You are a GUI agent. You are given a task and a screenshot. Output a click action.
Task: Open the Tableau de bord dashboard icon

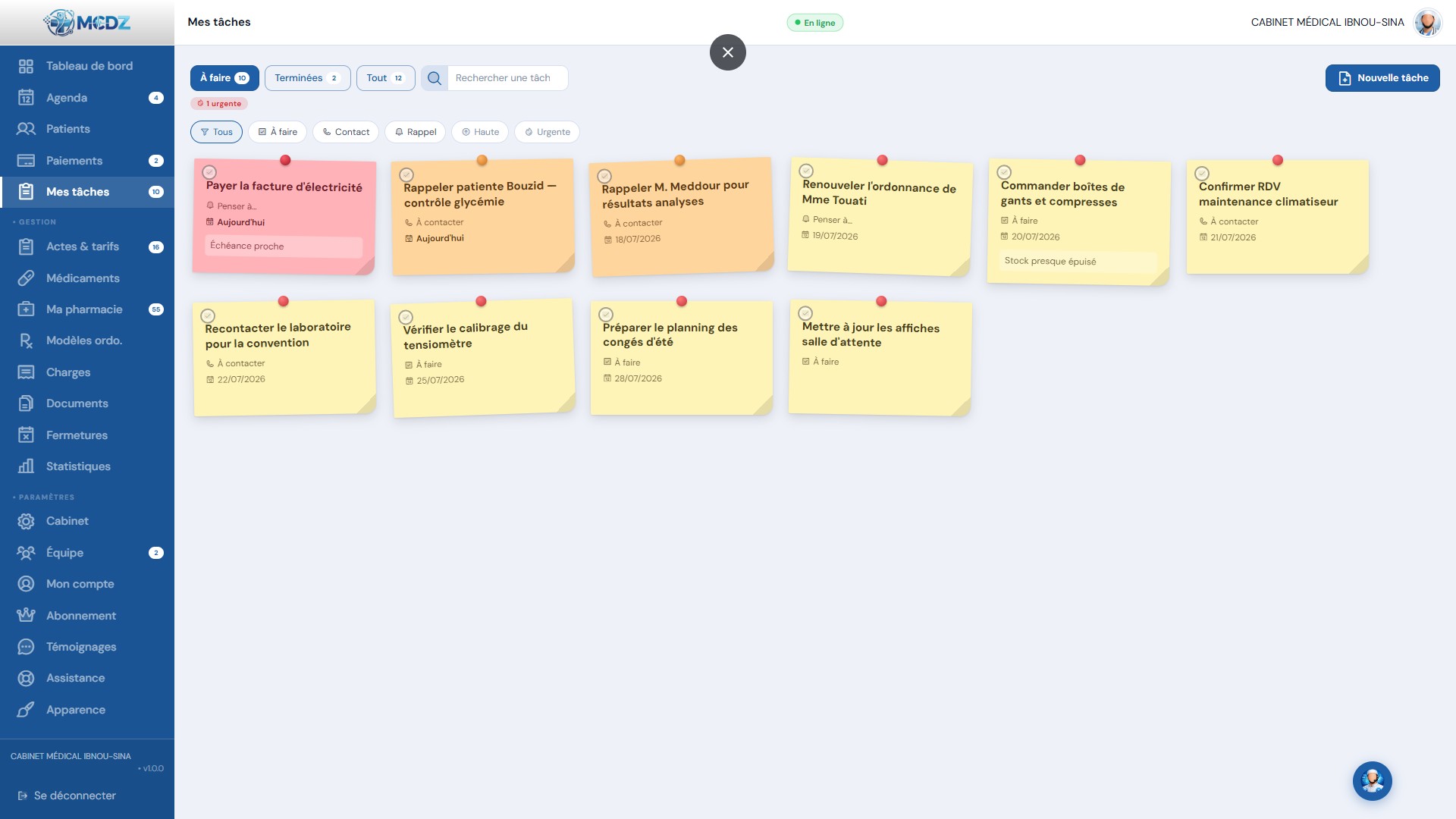26,67
